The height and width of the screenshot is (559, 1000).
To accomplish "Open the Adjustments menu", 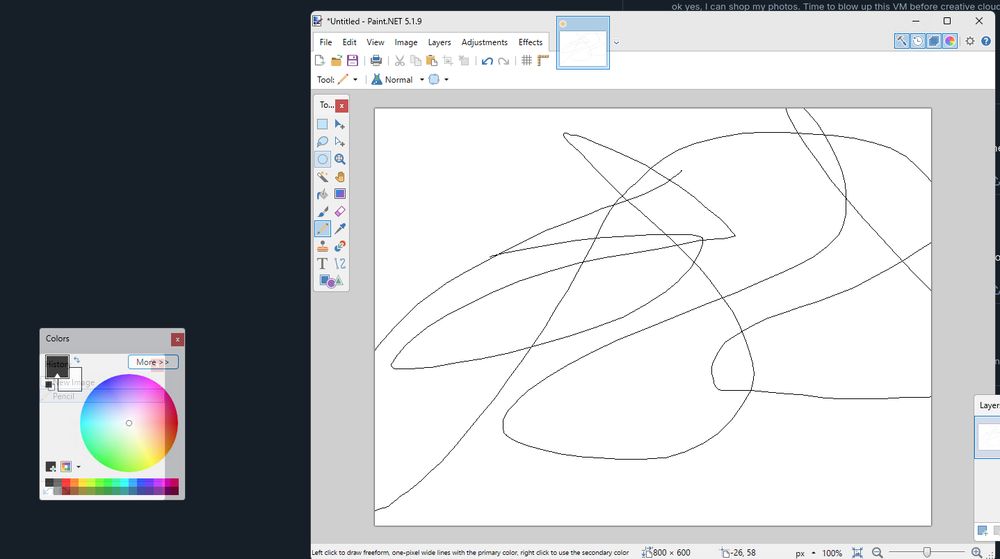I will pyautogui.click(x=485, y=42).
